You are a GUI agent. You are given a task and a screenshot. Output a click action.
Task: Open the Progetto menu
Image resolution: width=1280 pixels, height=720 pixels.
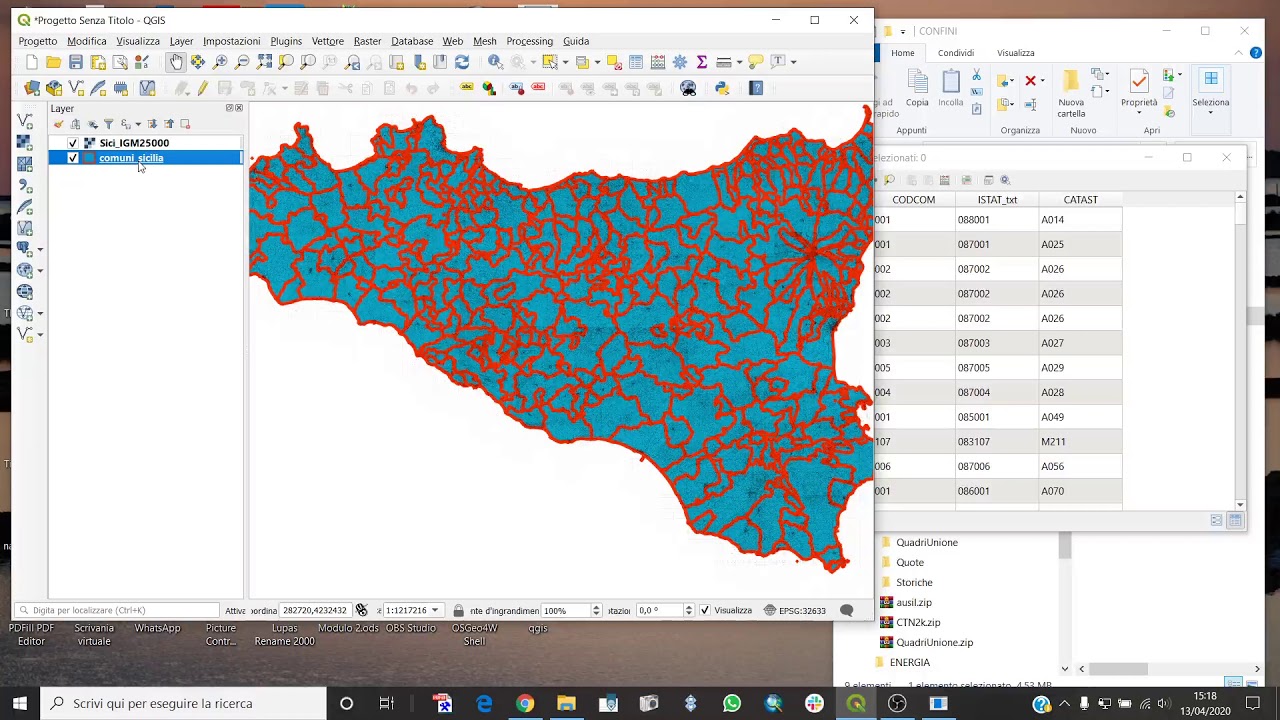click(x=38, y=41)
